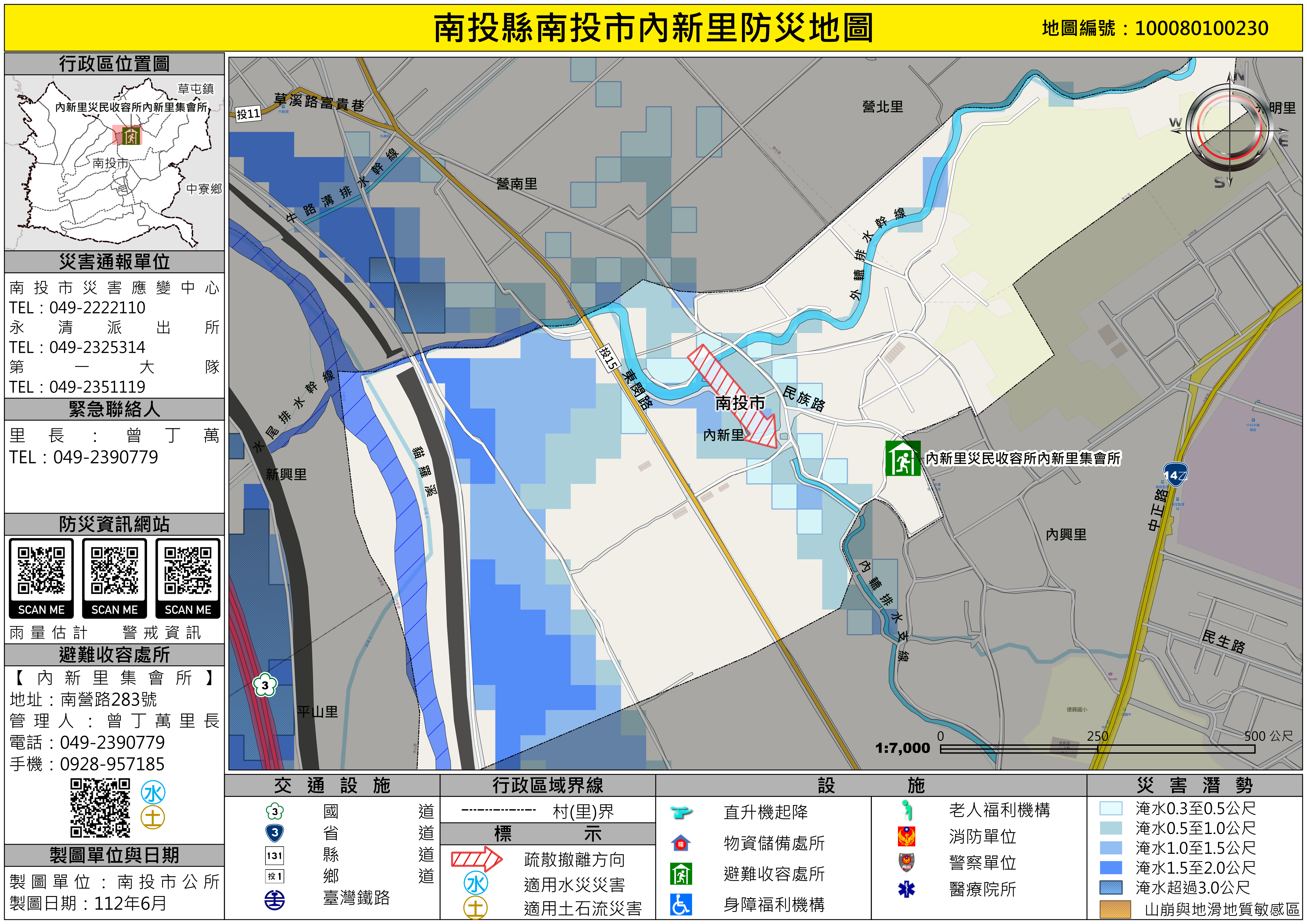Click the fire department legend icon
Image resolution: width=1307 pixels, height=924 pixels.
pos(906,836)
